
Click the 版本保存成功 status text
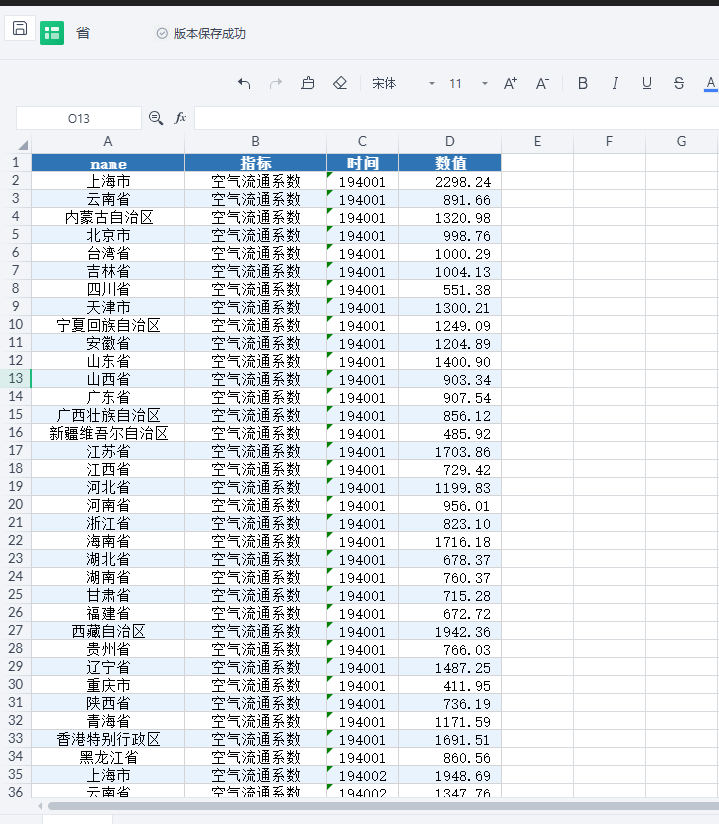tap(209, 34)
